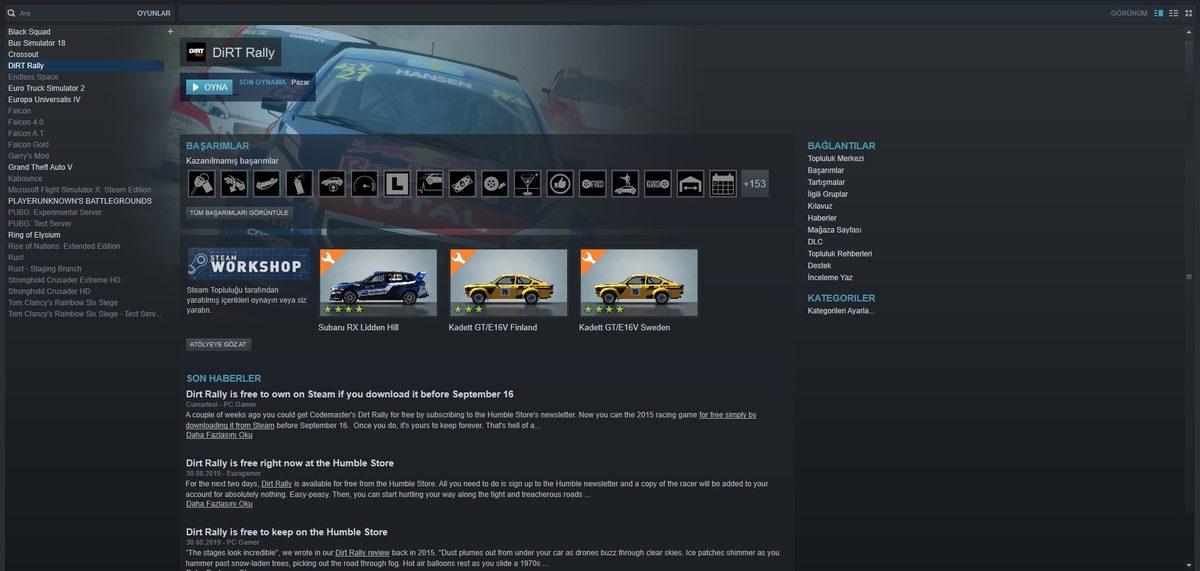Click the cocktail glass achievement icon
This screenshot has width=1200, height=571.
tap(527, 183)
